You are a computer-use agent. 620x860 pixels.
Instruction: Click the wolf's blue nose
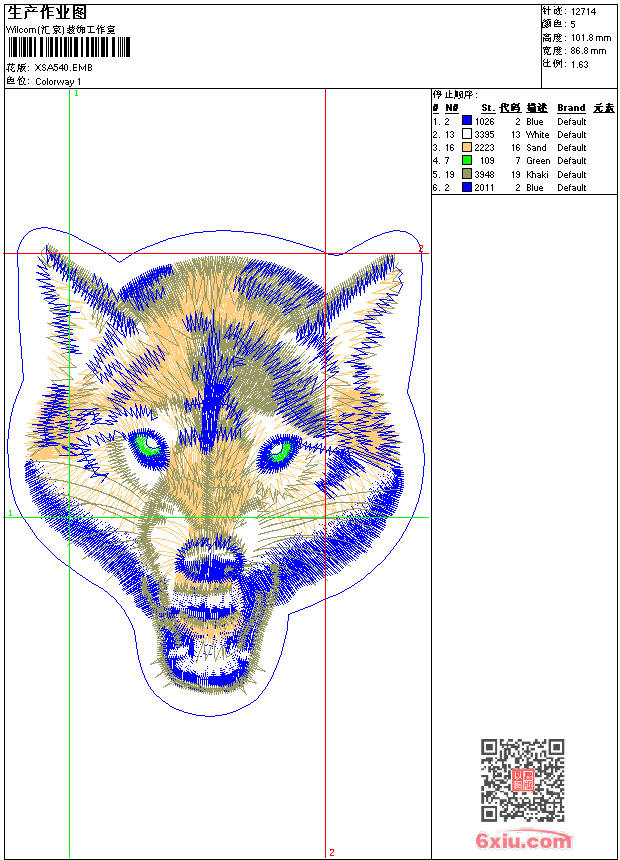point(210,562)
